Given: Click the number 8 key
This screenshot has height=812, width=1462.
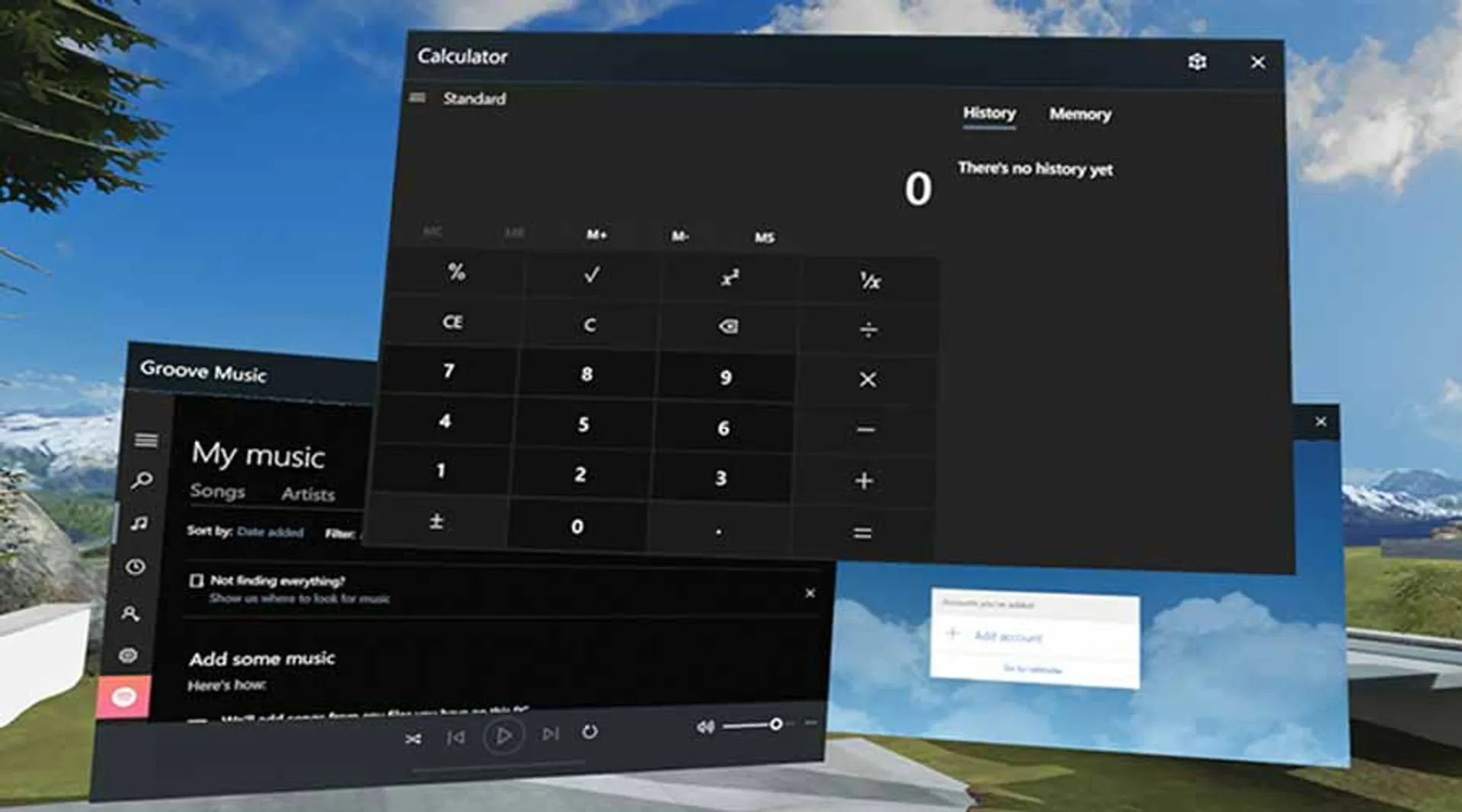Looking at the screenshot, I should coord(586,374).
